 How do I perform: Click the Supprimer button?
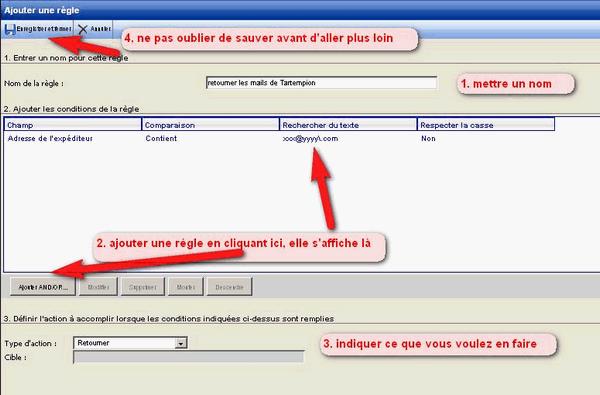[143, 287]
